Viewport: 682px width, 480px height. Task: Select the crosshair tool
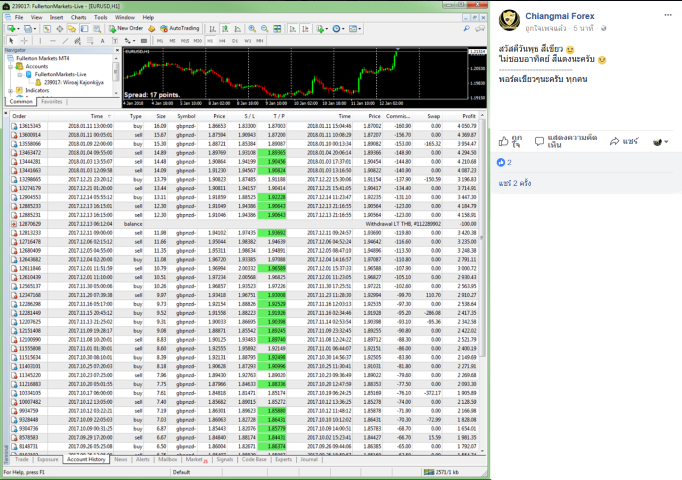click(x=24, y=41)
